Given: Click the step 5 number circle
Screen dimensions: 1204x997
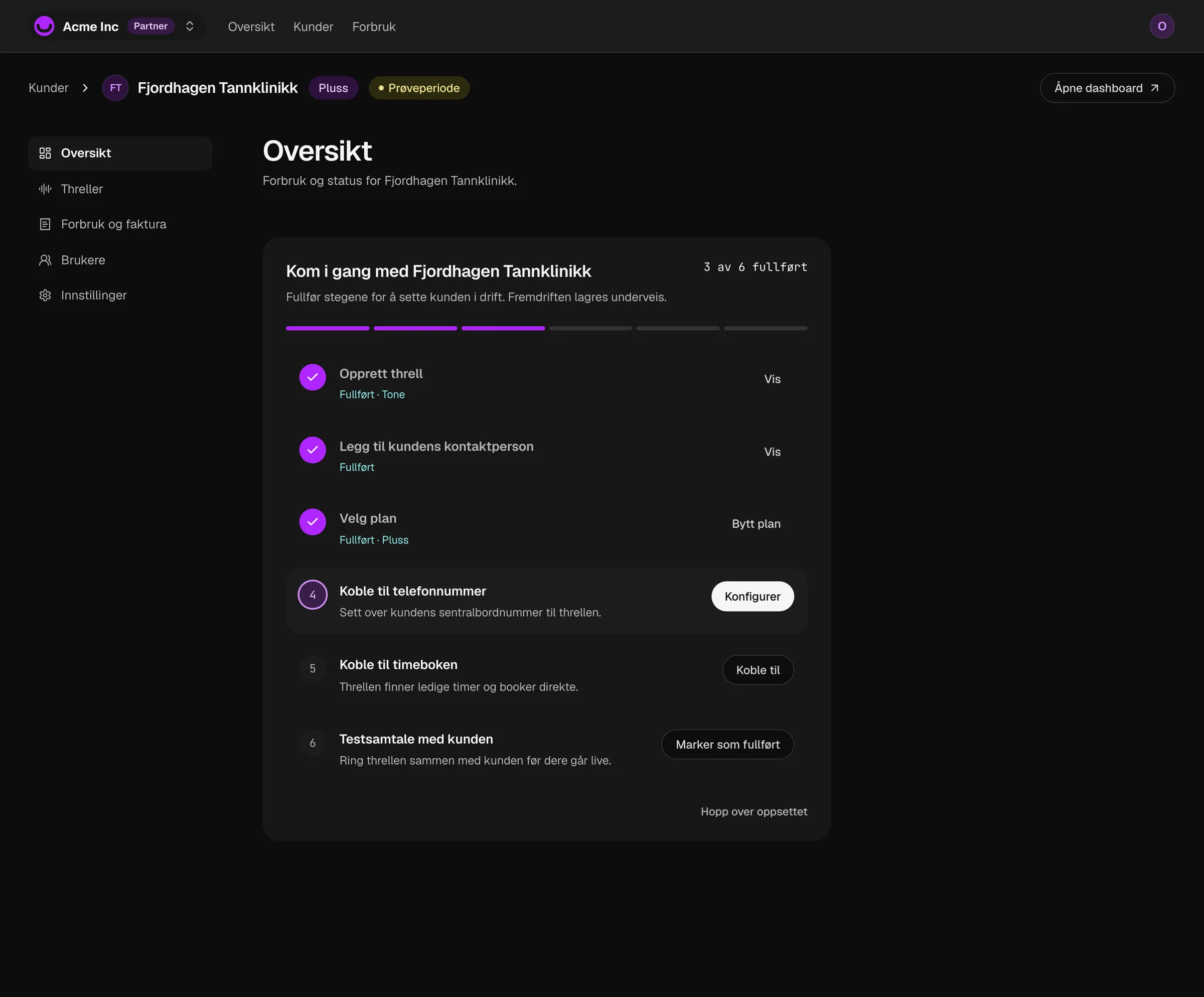Looking at the screenshot, I should (x=313, y=668).
